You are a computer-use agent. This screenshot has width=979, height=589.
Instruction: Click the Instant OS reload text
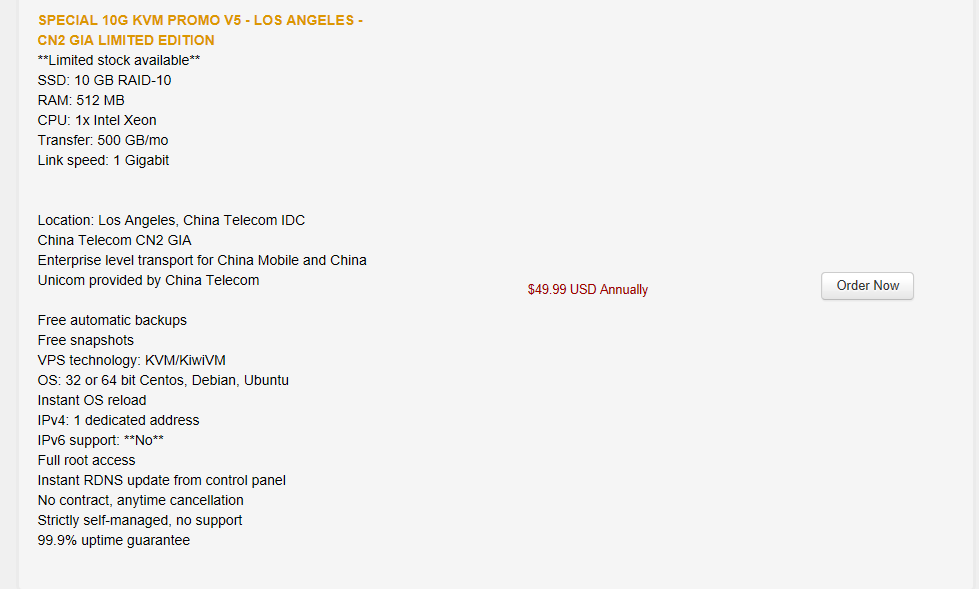(x=92, y=400)
